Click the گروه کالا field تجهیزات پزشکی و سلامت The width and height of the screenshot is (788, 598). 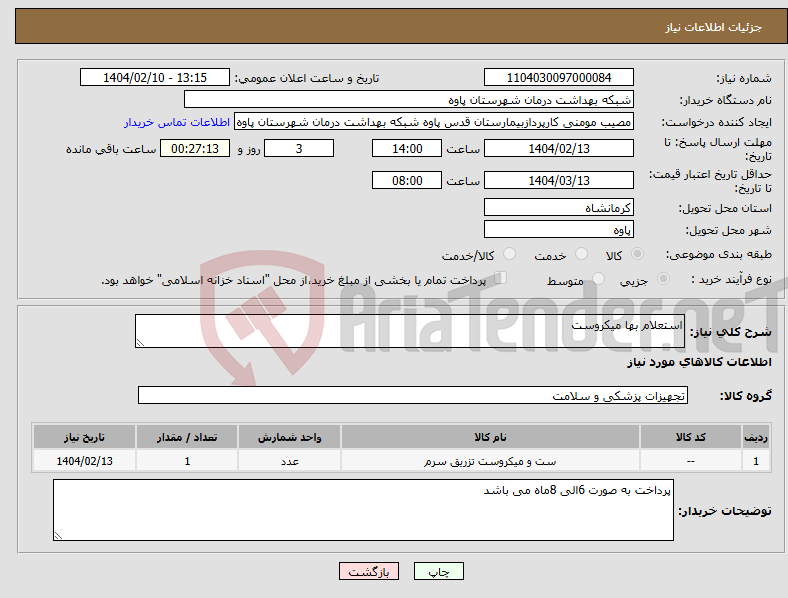click(x=413, y=395)
